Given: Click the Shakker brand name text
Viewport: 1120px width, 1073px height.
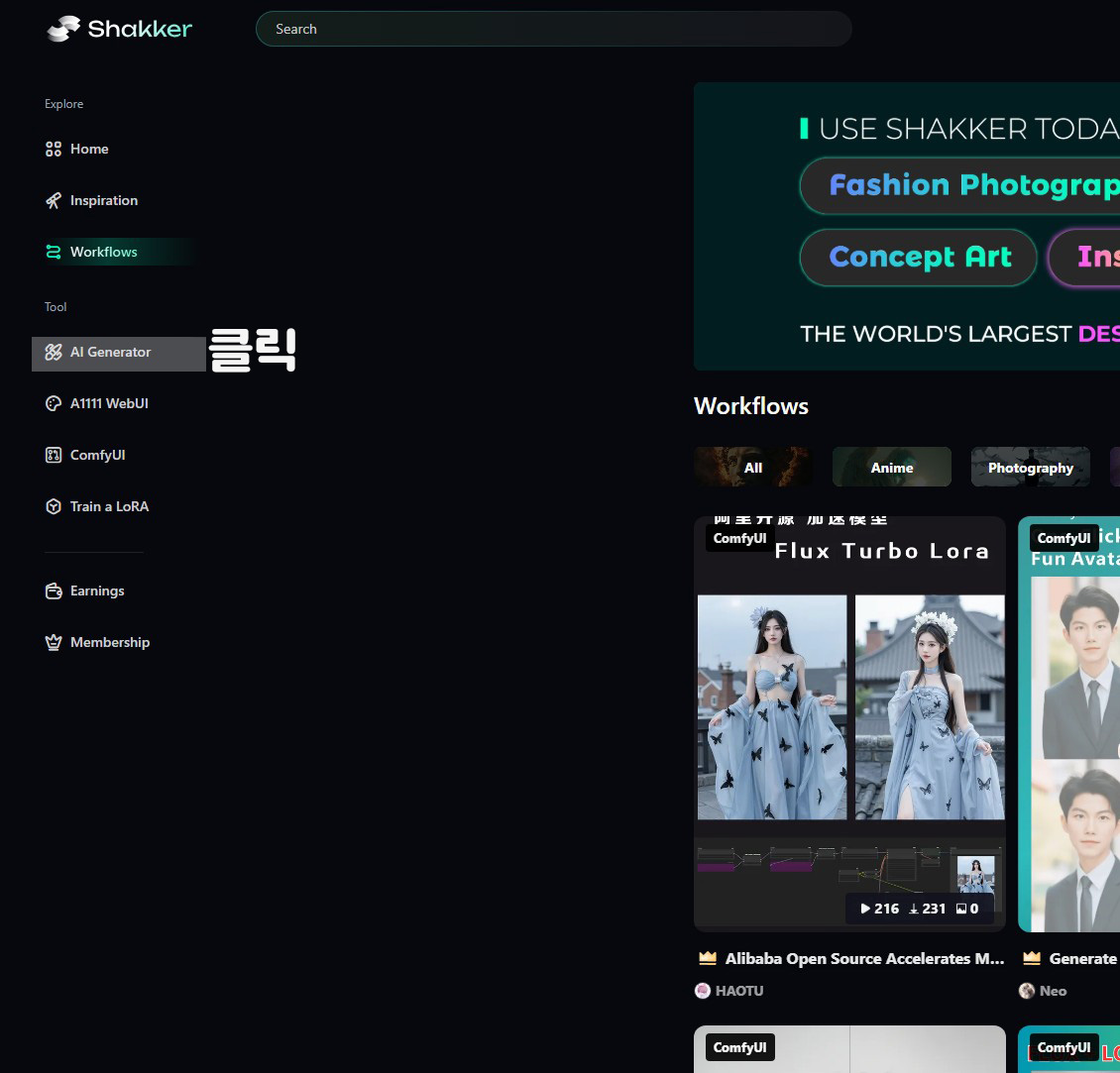Looking at the screenshot, I should click(x=140, y=29).
